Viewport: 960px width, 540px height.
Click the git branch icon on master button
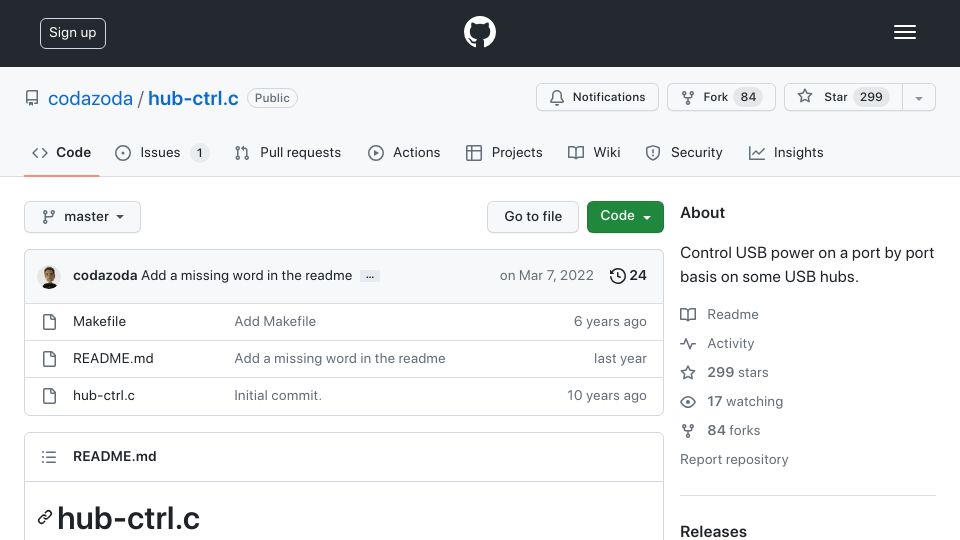(49, 217)
